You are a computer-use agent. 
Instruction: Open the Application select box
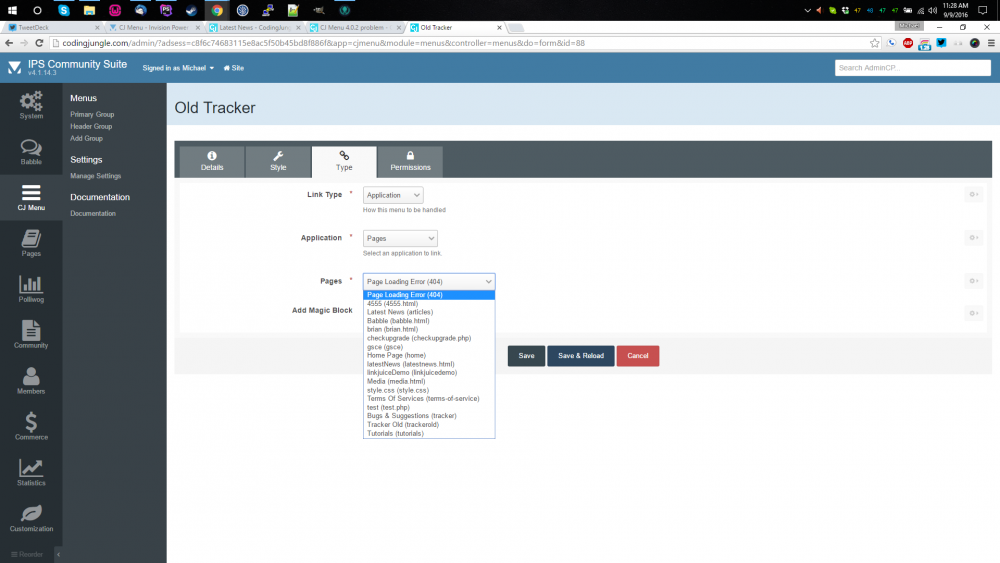tap(400, 239)
